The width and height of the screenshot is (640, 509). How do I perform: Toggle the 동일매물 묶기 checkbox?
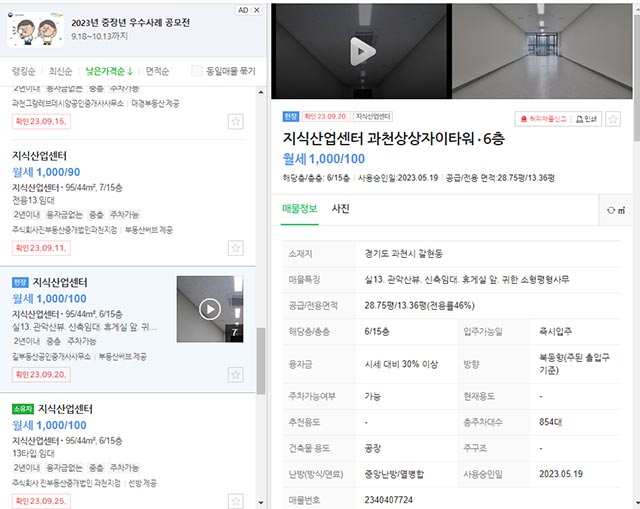point(197,71)
